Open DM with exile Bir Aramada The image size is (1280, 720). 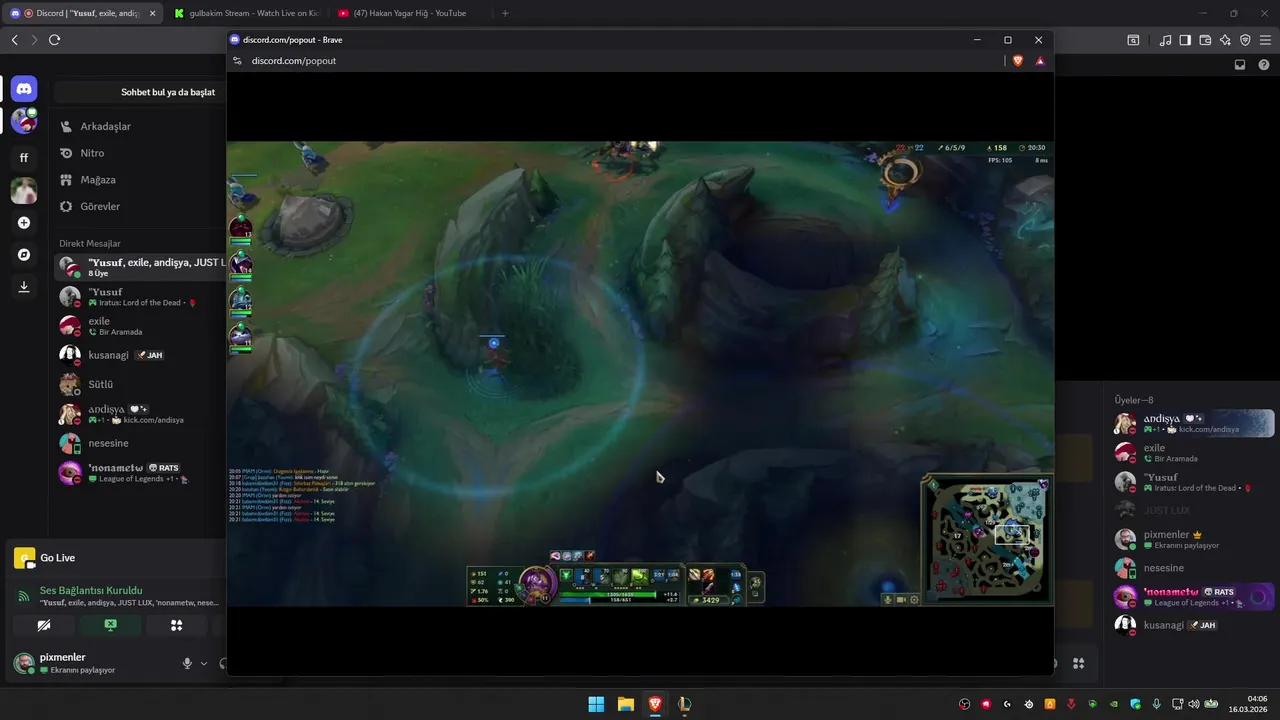tap(140, 326)
